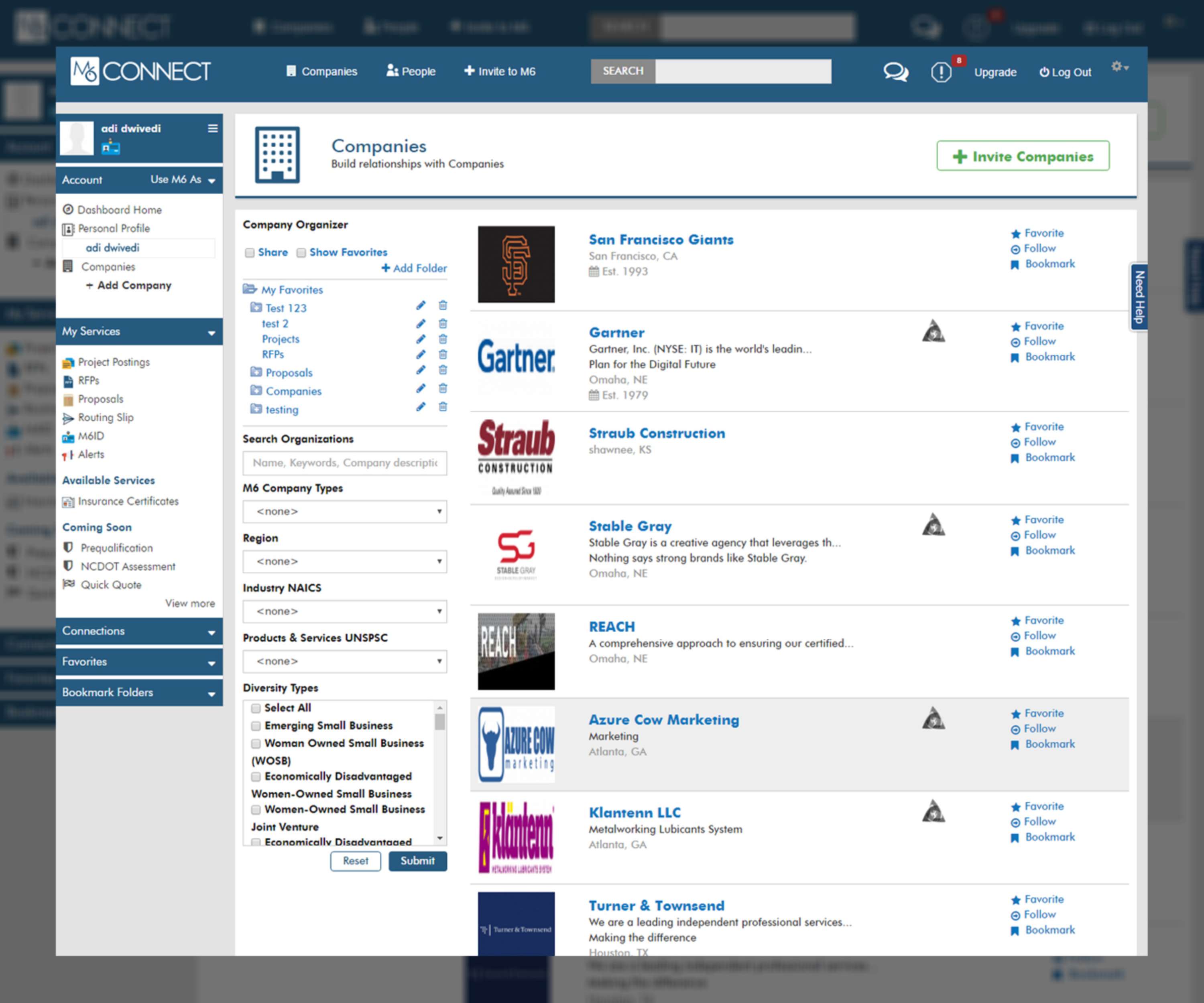Bookmark Azure Cow Marketing

1043,744
